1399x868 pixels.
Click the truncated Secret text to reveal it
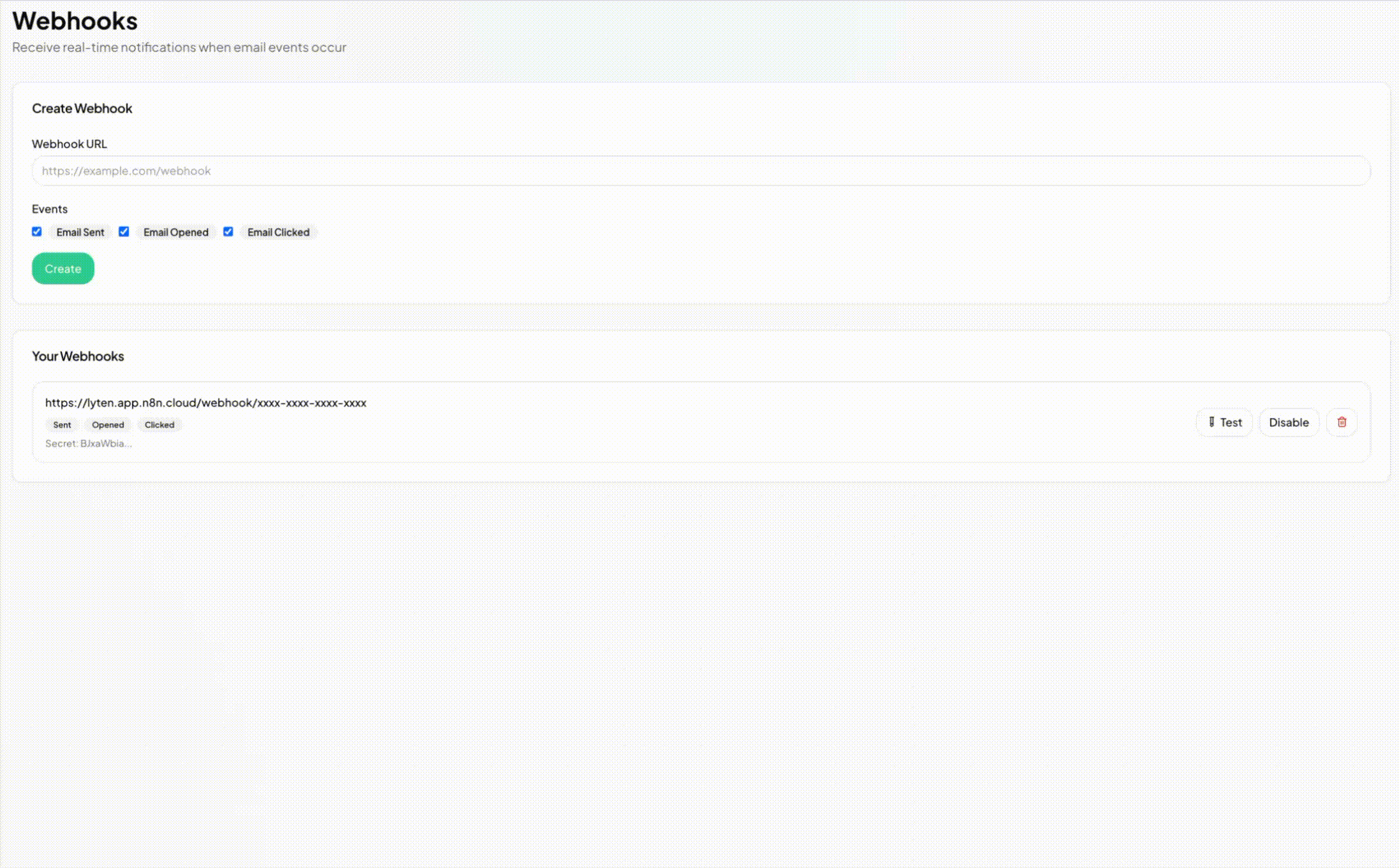click(x=89, y=444)
